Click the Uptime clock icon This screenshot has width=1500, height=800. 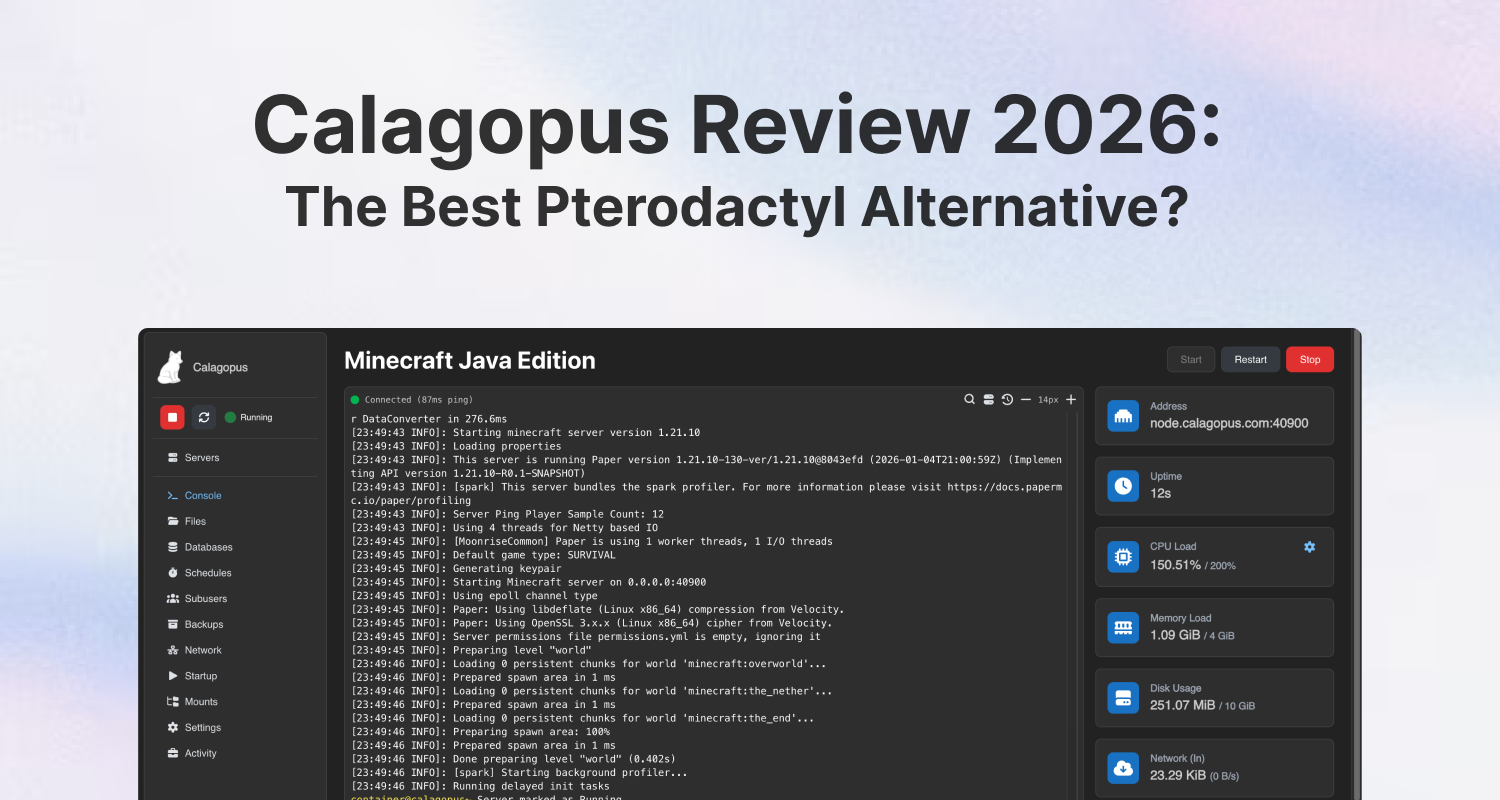1123,486
